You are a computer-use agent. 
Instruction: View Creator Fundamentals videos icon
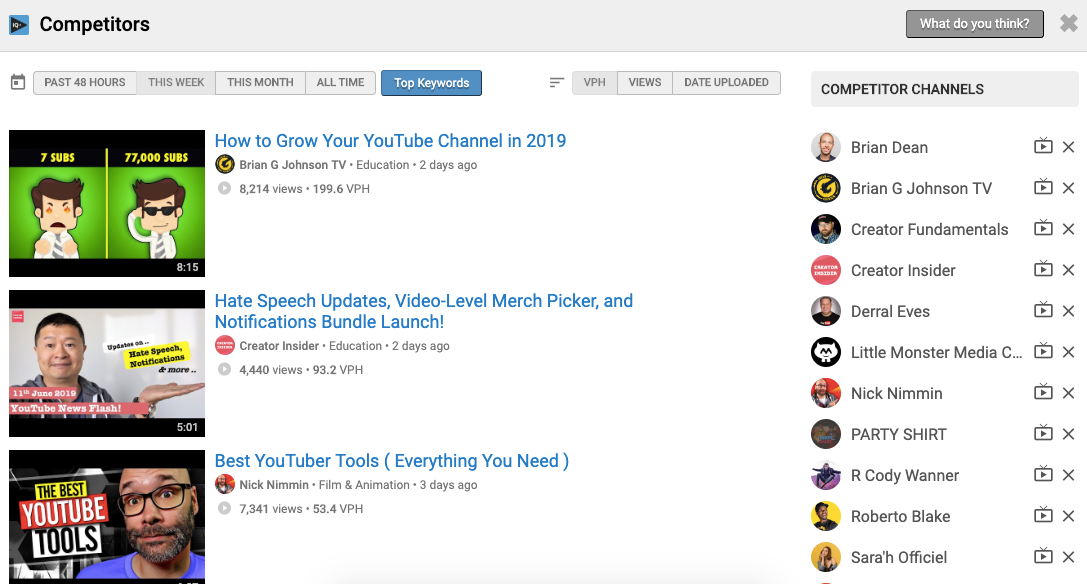pos(1043,228)
